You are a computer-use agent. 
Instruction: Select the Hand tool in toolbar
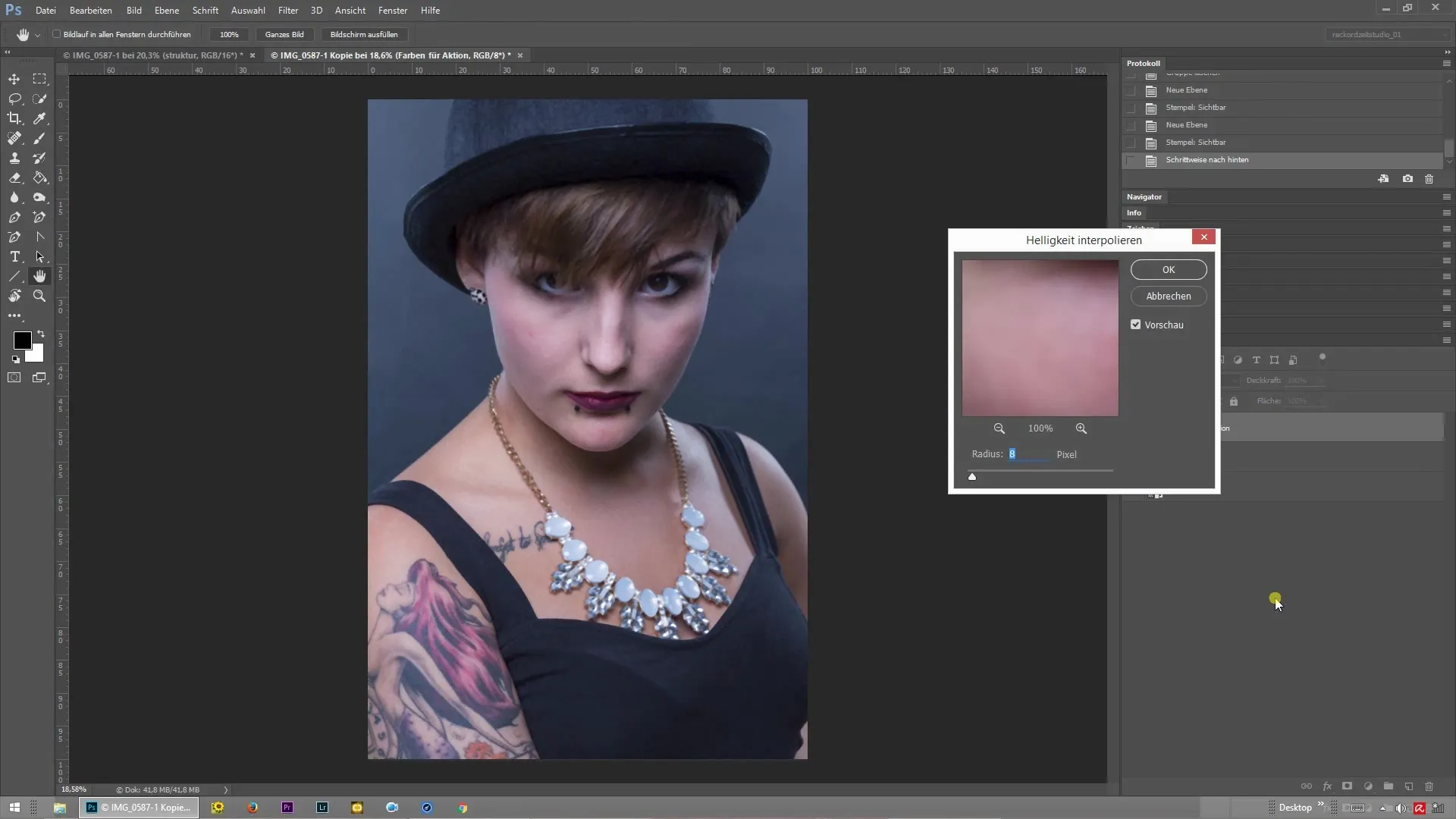click(39, 276)
